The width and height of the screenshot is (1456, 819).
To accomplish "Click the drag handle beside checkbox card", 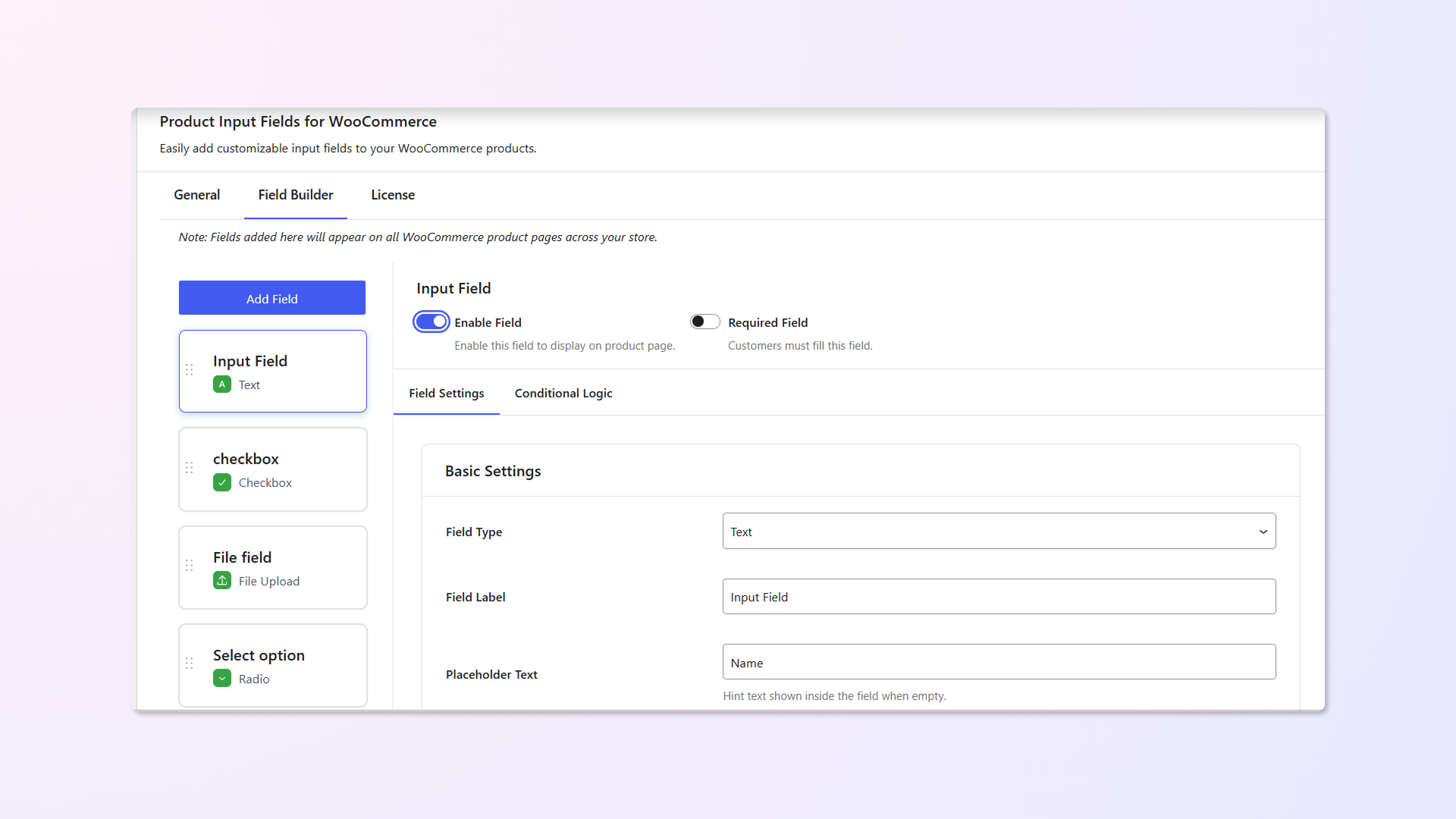I will point(190,468).
